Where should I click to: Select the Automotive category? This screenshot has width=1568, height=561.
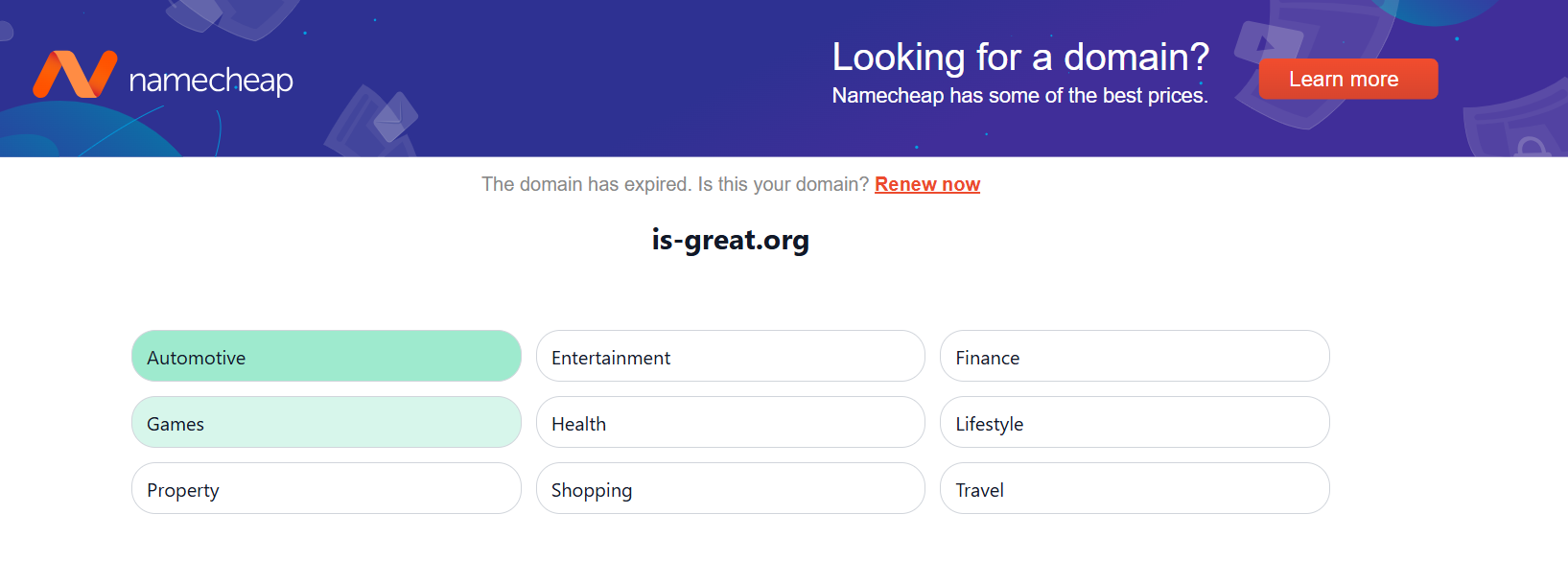click(x=326, y=357)
